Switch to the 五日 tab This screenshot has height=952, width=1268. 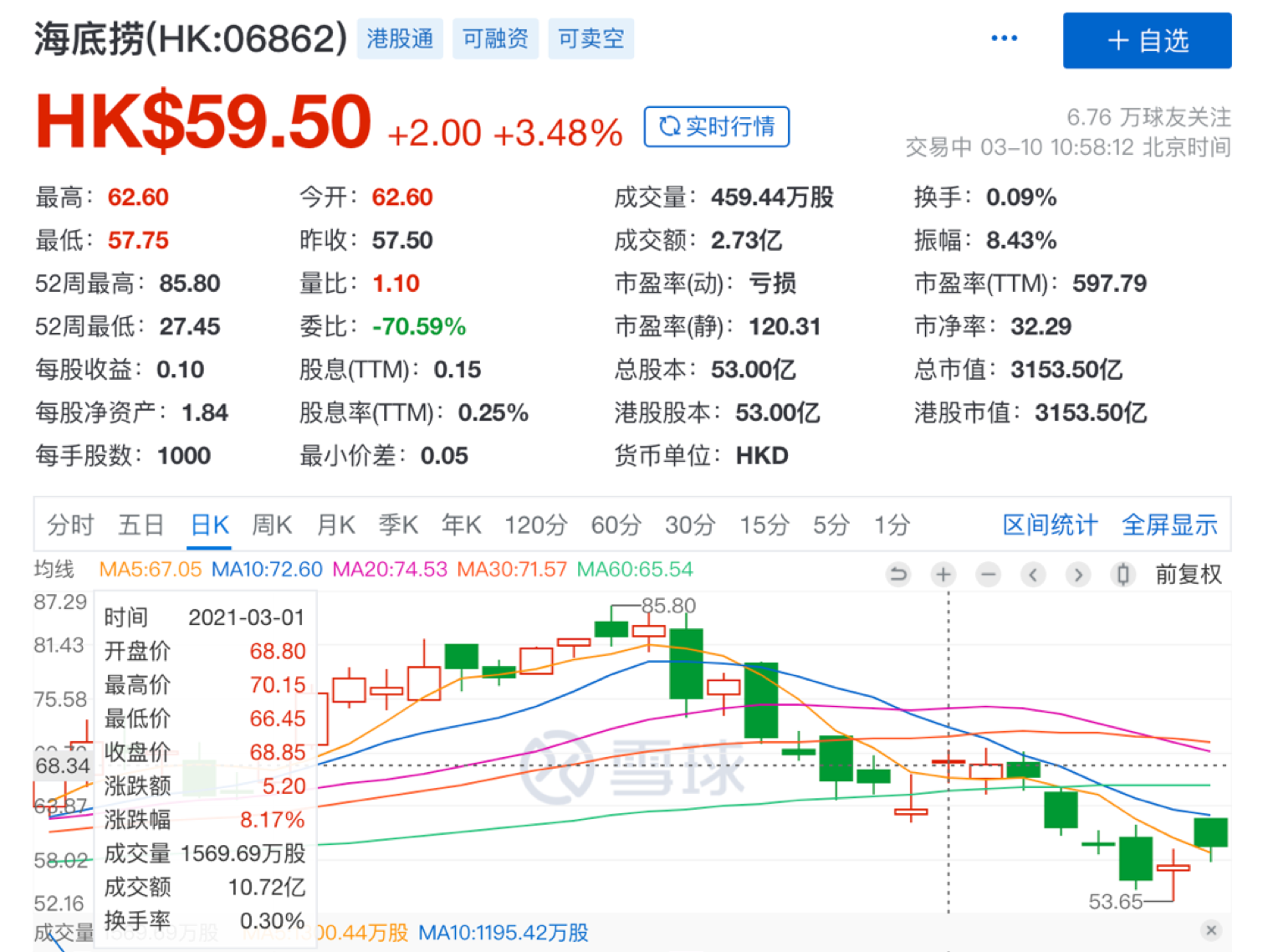tap(141, 525)
